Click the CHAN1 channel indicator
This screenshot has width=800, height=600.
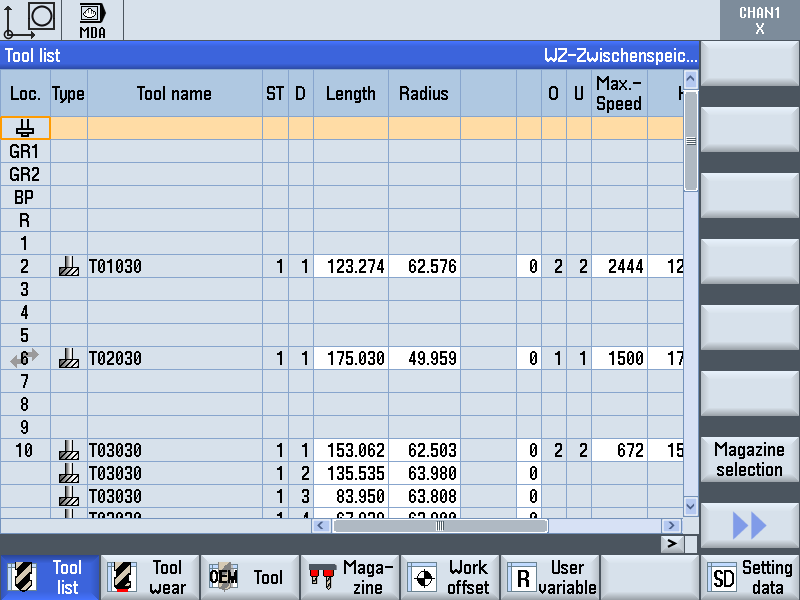[759, 20]
